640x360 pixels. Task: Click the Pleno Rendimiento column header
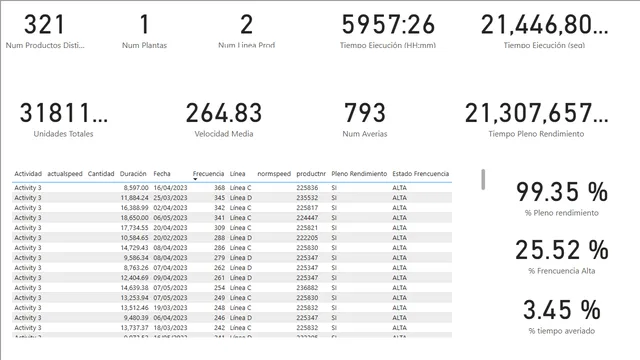[x=359, y=173]
